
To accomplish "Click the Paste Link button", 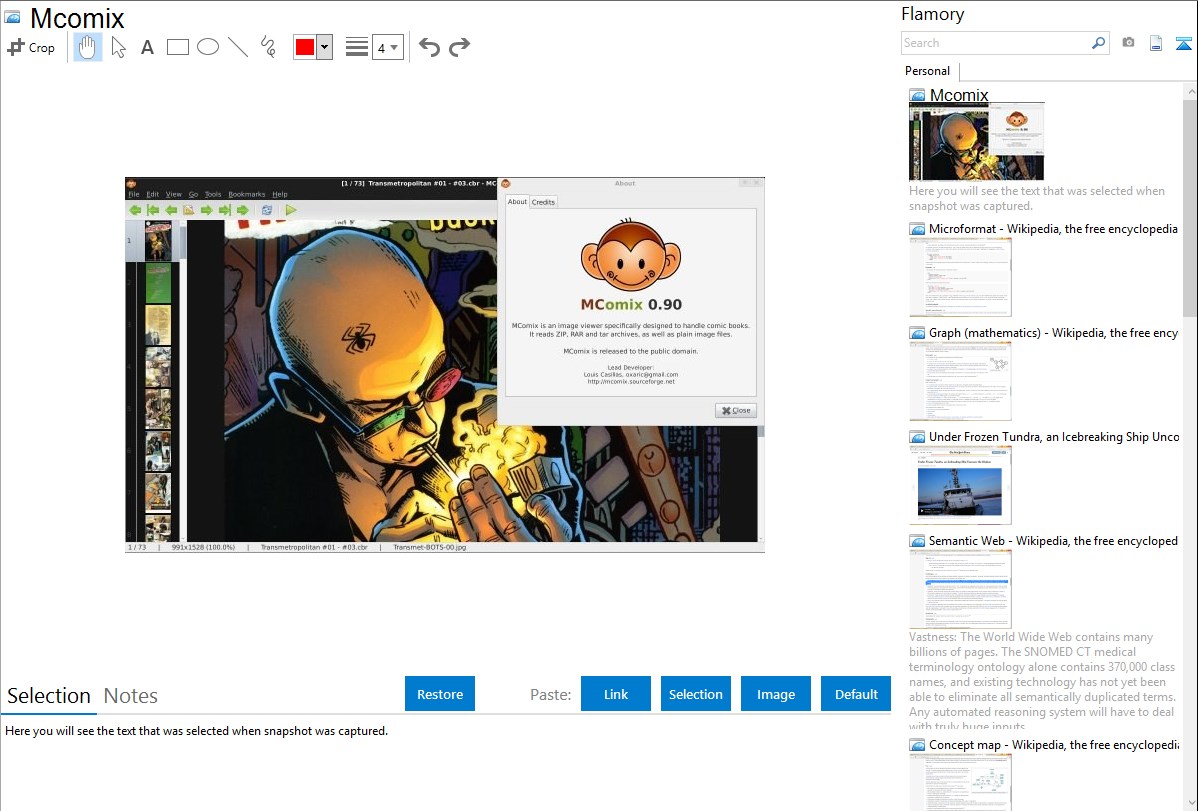I will (x=616, y=694).
